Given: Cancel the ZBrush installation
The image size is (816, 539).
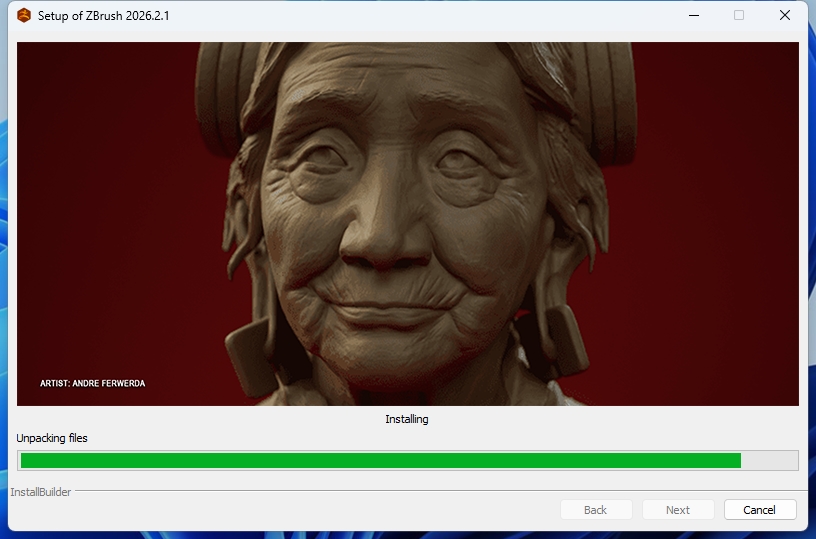Looking at the screenshot, I should pos(760,510).
